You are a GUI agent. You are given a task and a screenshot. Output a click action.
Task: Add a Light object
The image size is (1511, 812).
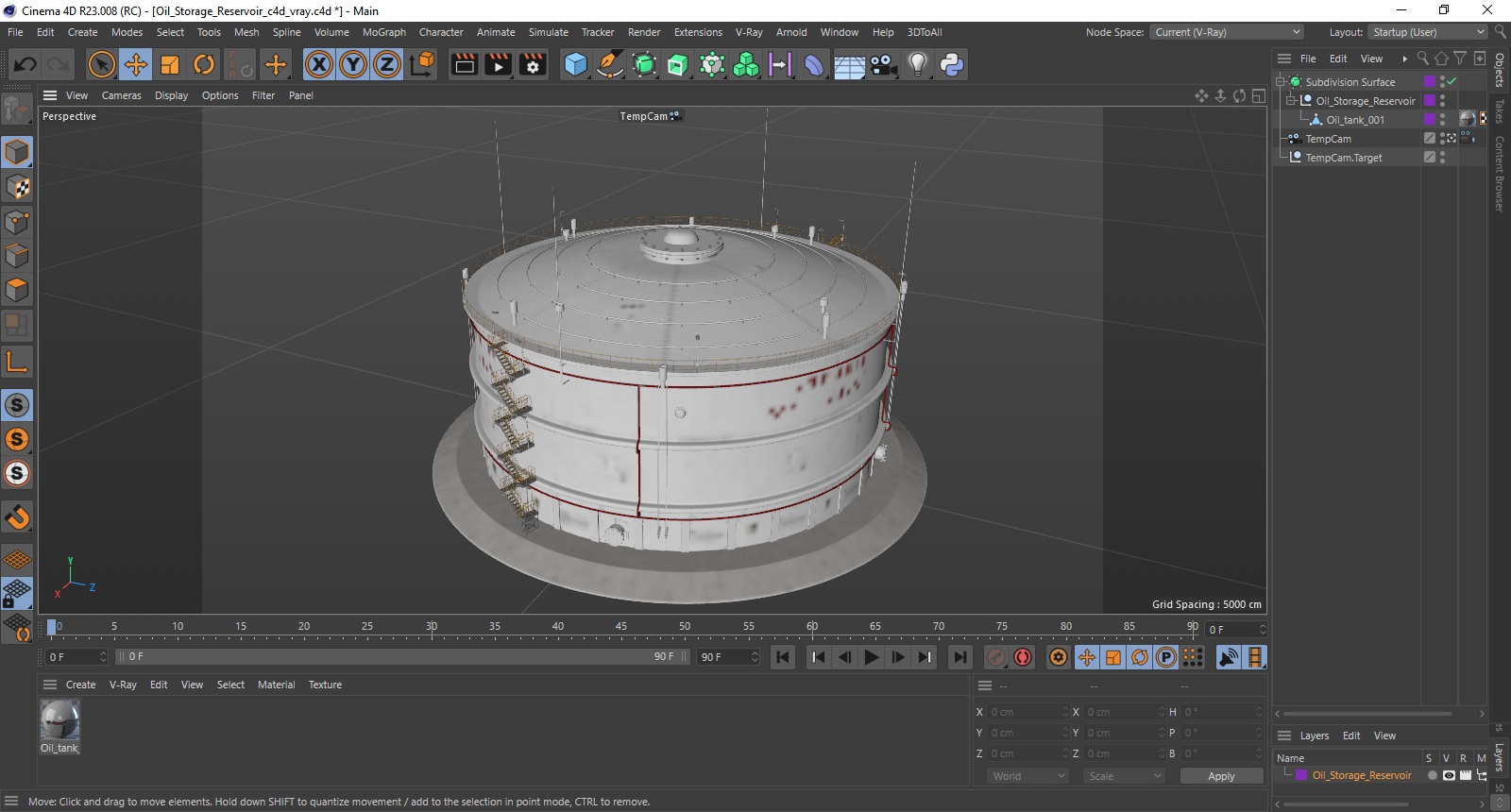click(918, 64)
